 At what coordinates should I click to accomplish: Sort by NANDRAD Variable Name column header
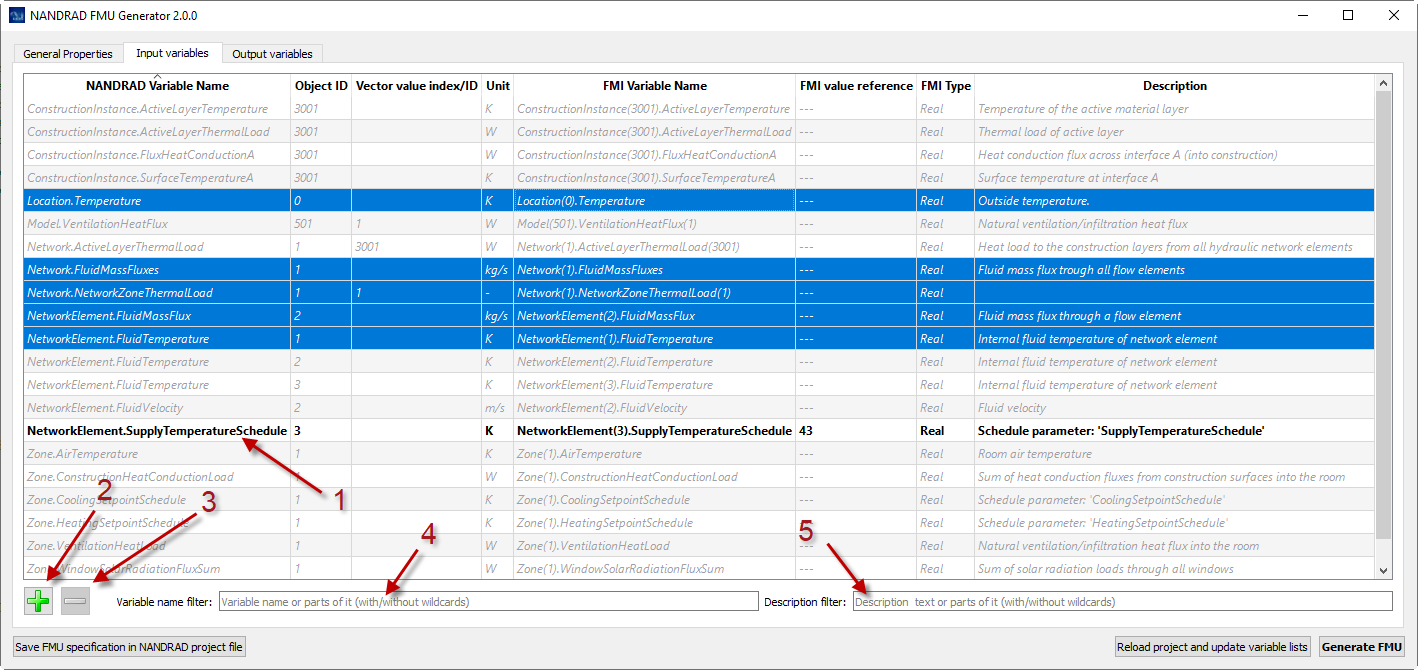157,86
